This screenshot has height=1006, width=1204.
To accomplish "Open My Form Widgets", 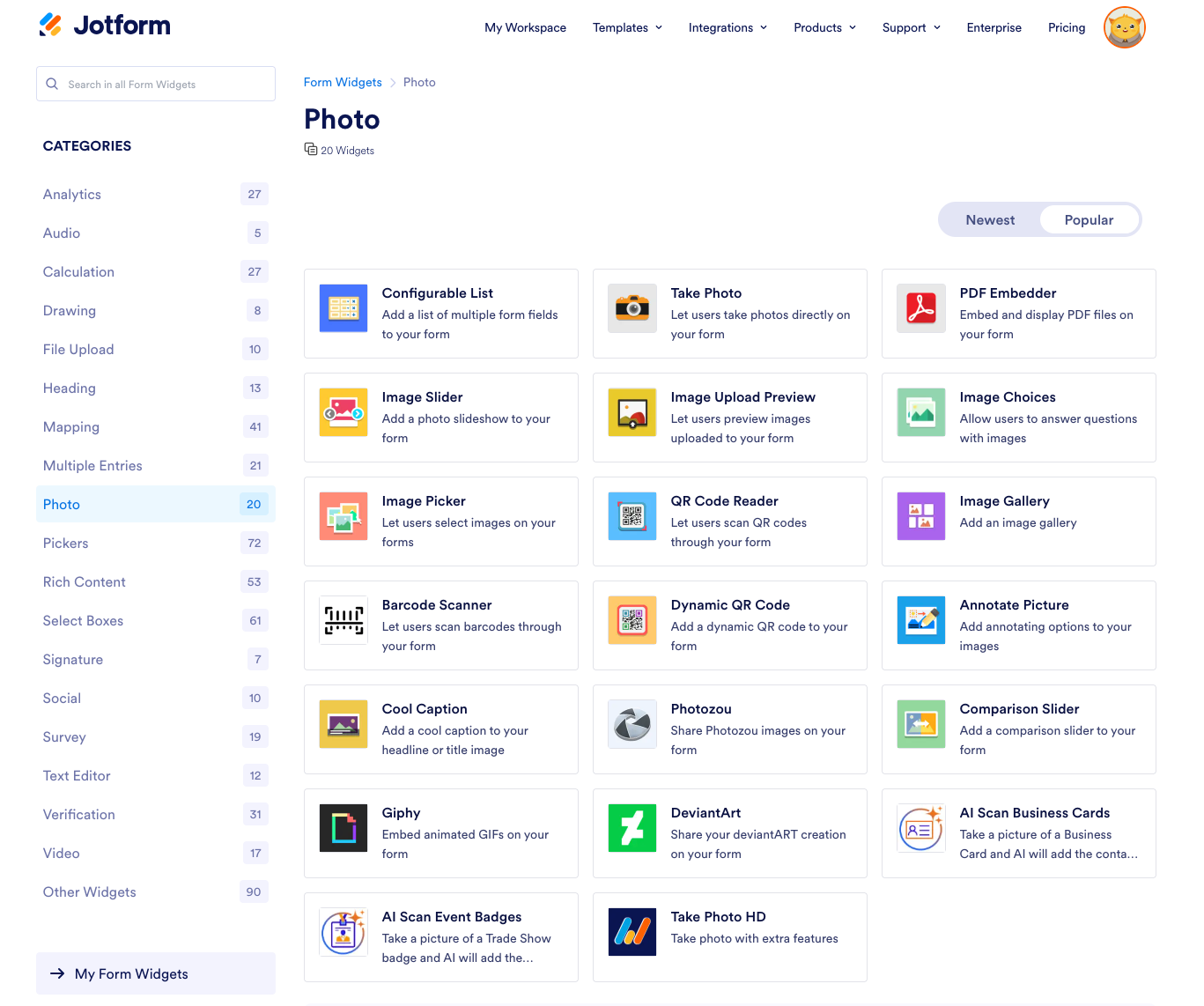I will (130, 973).
